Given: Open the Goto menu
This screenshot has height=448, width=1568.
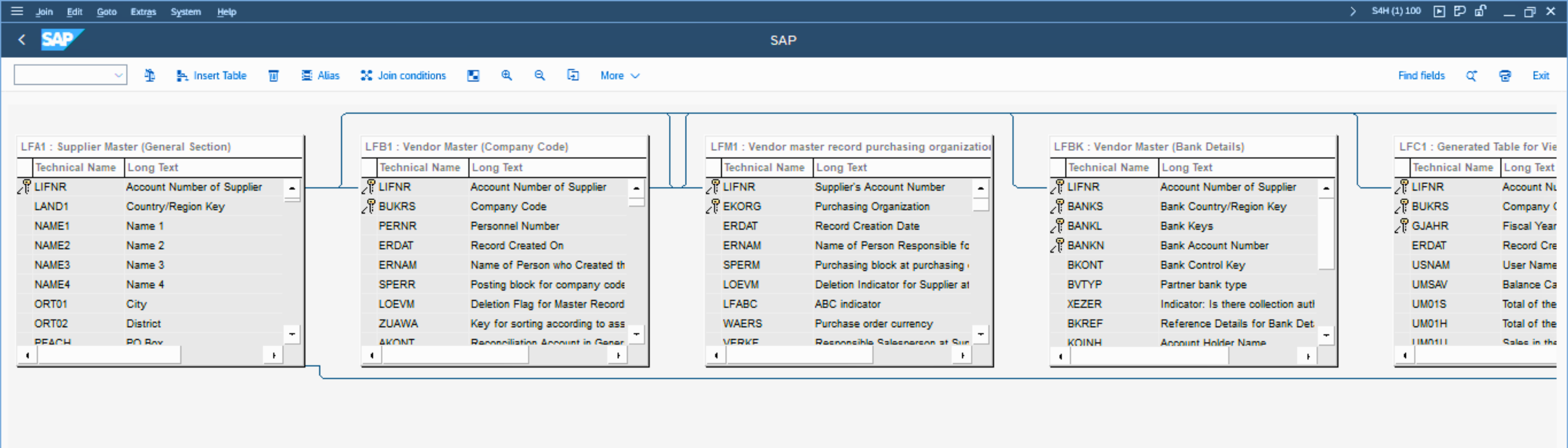Looking at the screenshot, I should (x=107, y=12).
